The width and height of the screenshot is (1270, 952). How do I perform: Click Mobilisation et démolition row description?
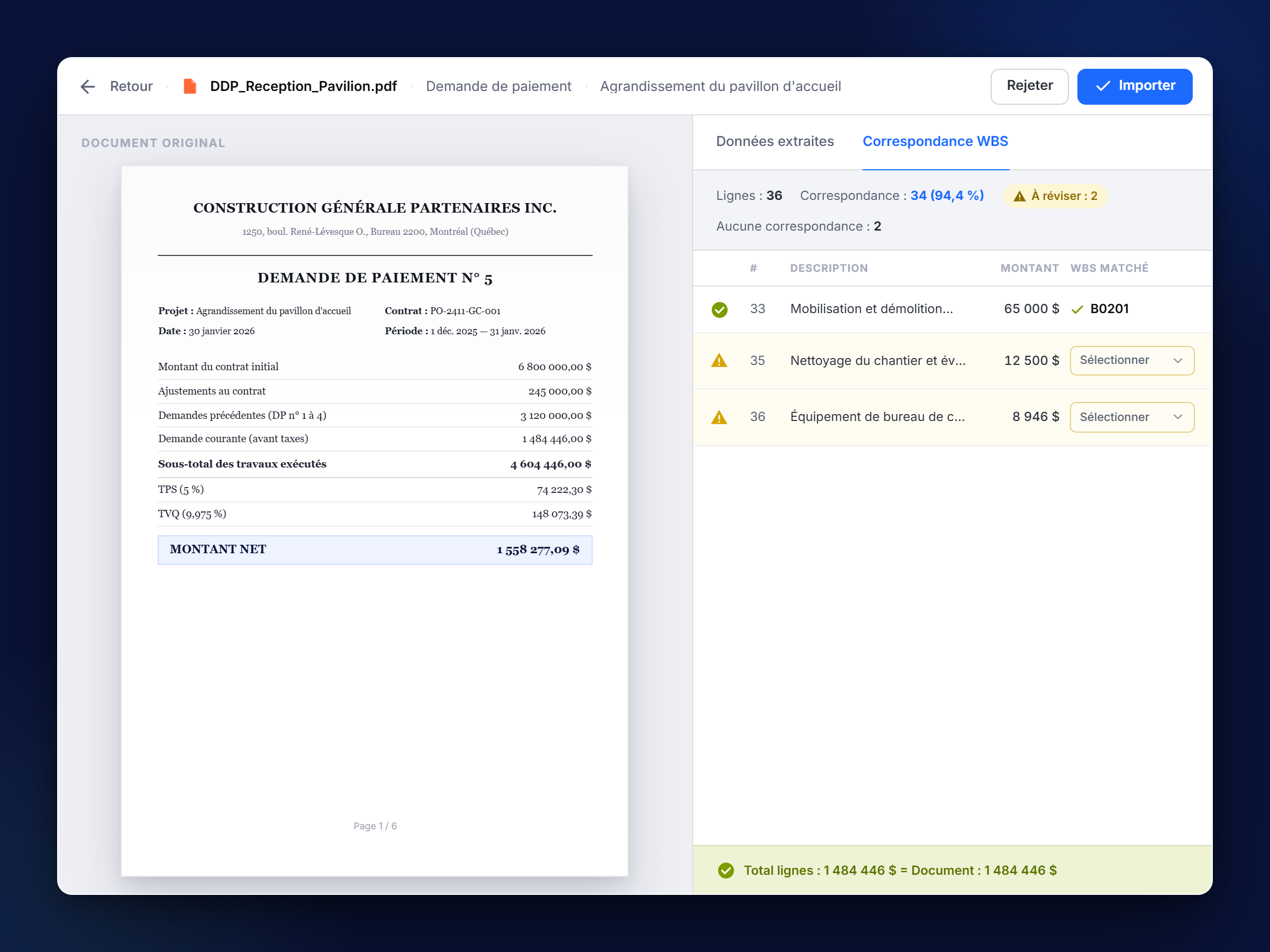[x=872, y=309]
